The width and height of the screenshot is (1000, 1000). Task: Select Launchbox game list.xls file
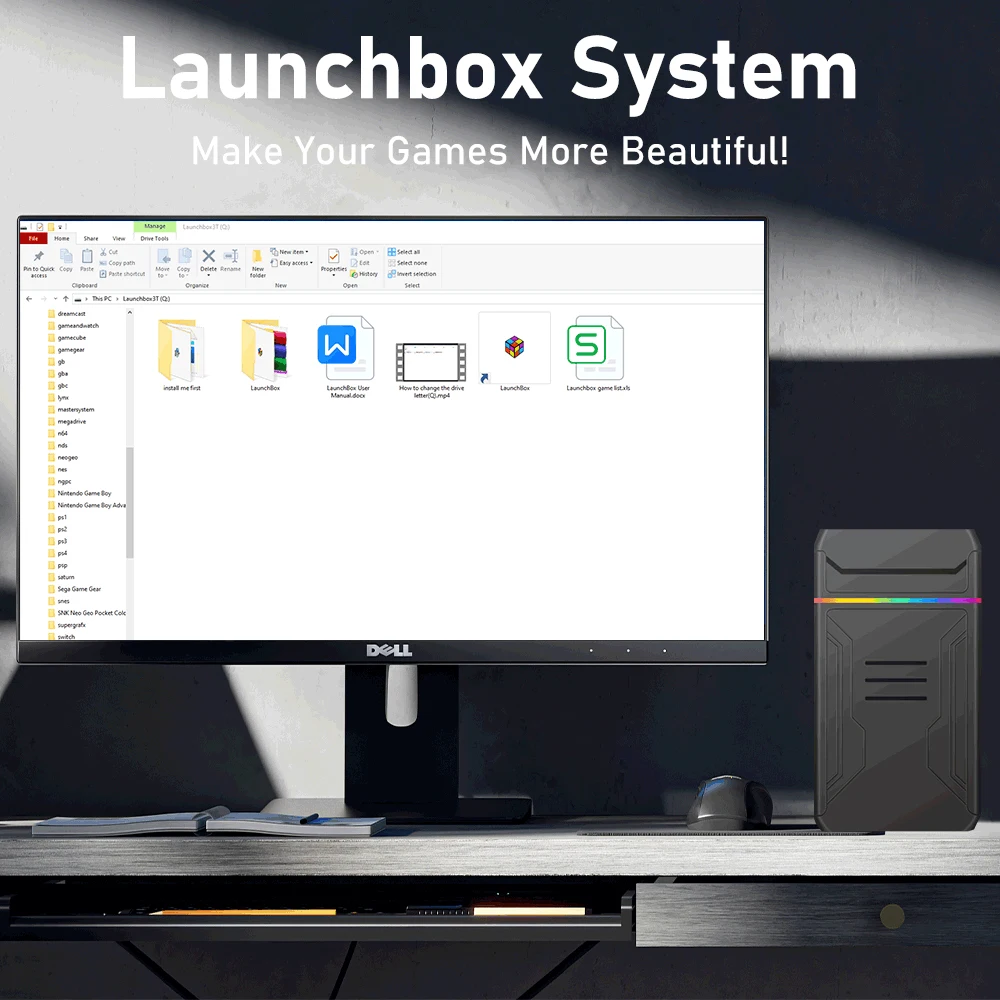(598, 353)
